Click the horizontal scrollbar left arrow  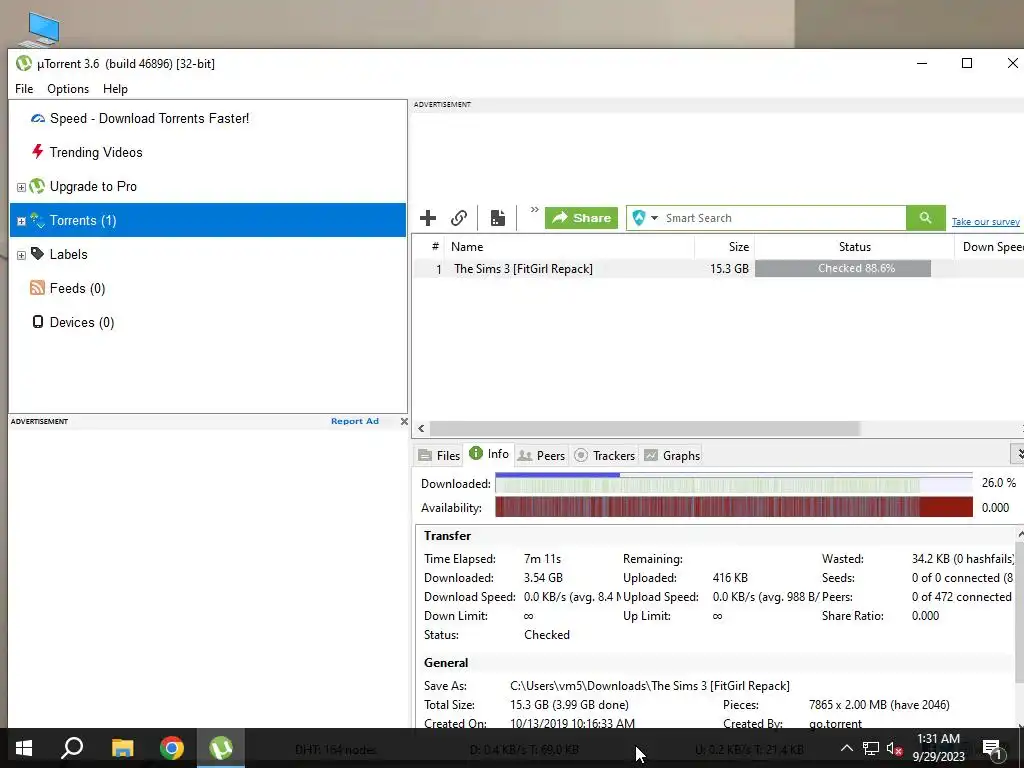point(421,428)
